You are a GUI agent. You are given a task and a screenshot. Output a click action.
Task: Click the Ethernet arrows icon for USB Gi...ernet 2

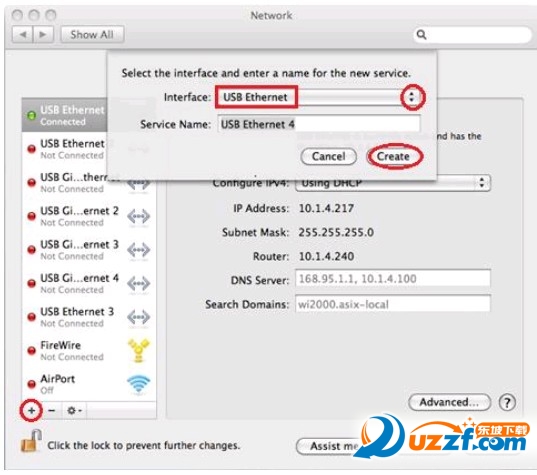(x=138, y=216)
